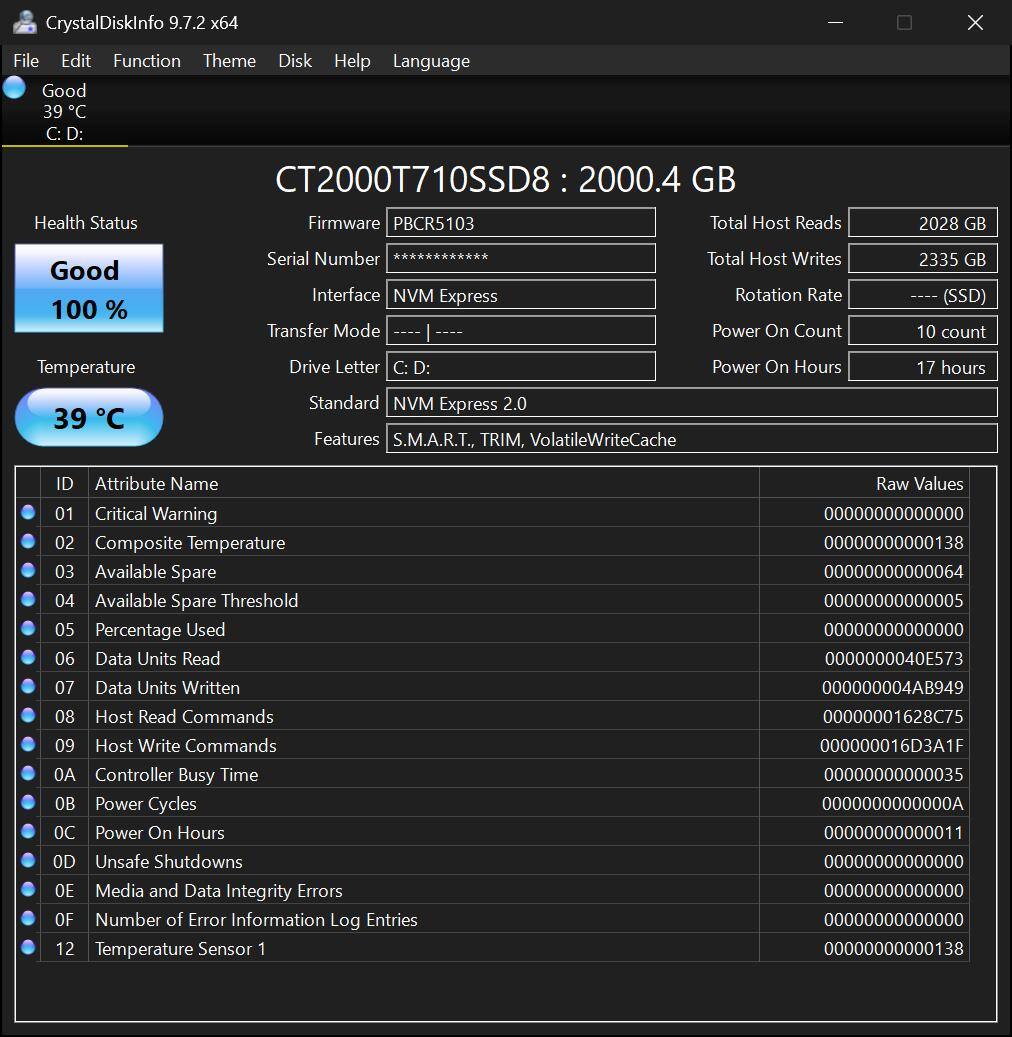Screen dimensions: 1012x1037
Task: Open the Theme menu
Action: coord(229,61)
